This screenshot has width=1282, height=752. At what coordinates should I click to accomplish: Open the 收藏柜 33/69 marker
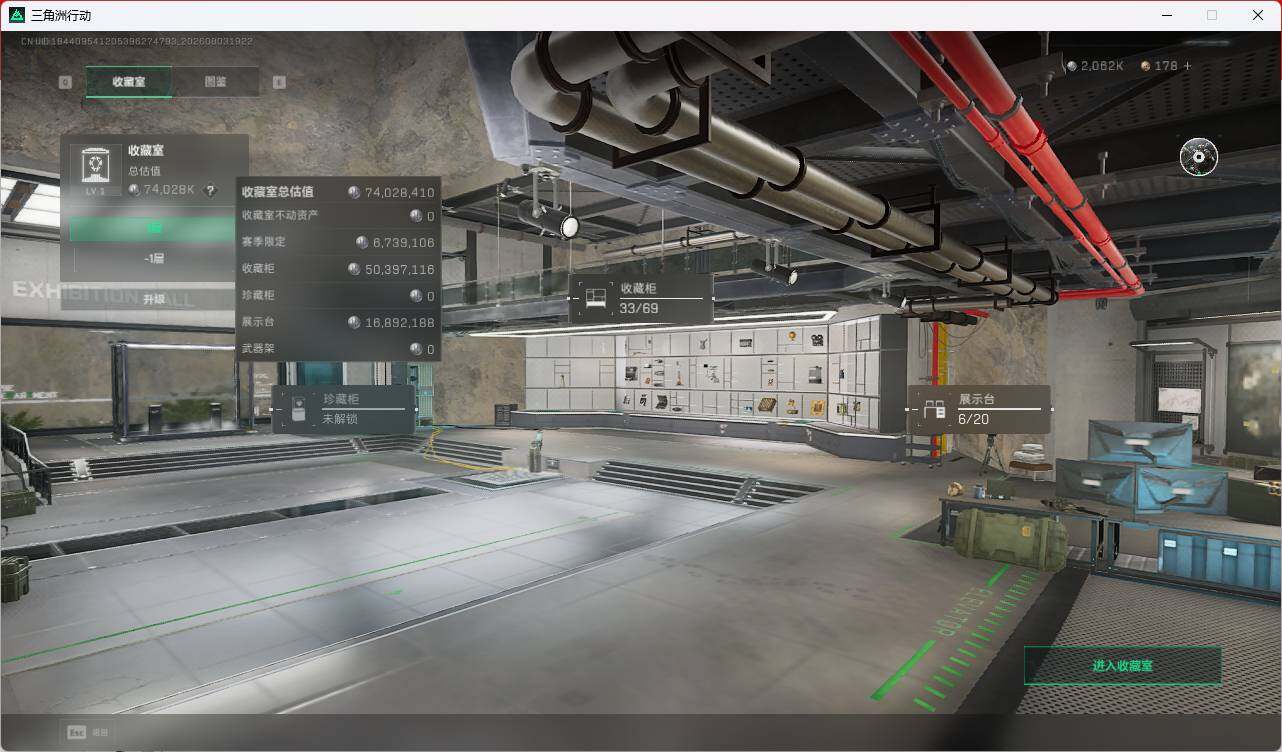coord(641,298)
